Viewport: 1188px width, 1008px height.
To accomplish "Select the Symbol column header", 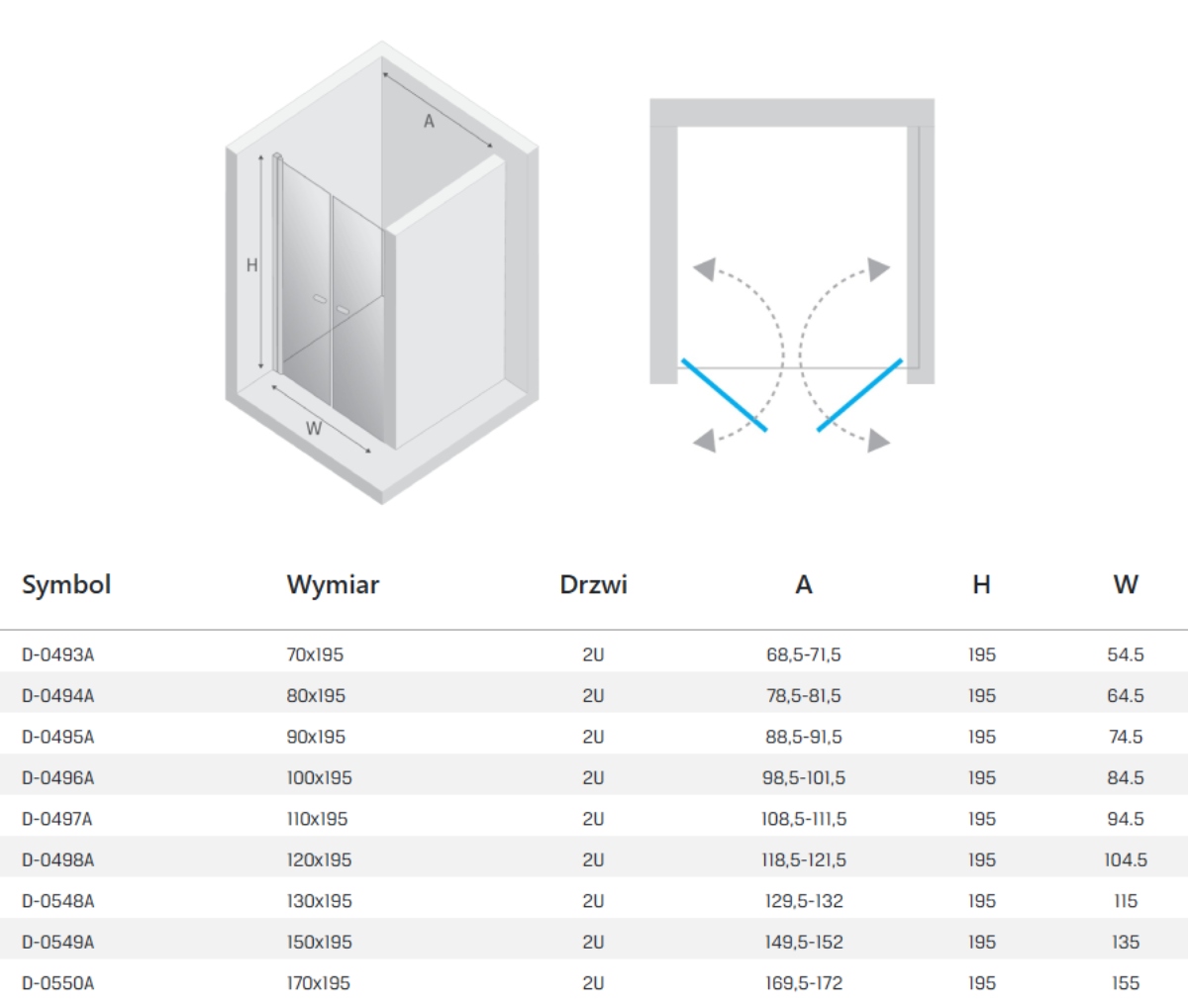I will [66, 584].
